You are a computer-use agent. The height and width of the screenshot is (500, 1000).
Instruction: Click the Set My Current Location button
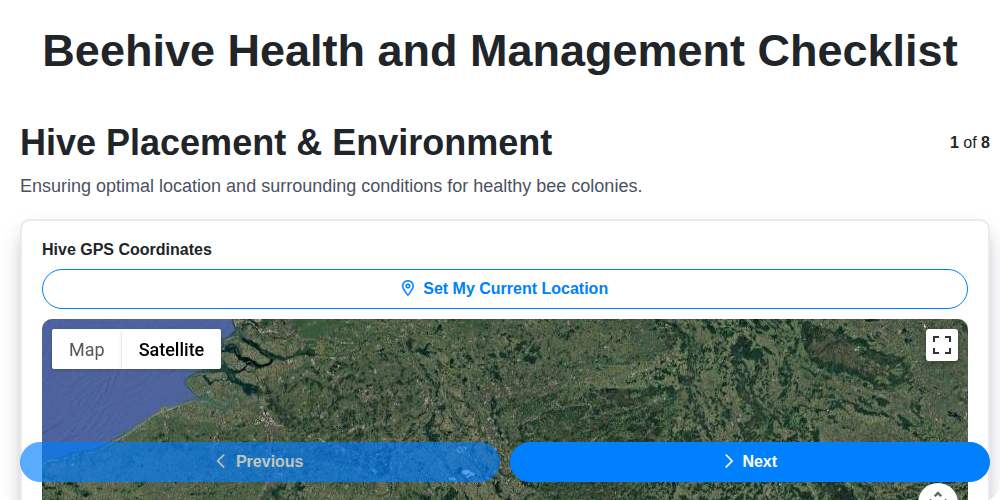pos(504,289)
